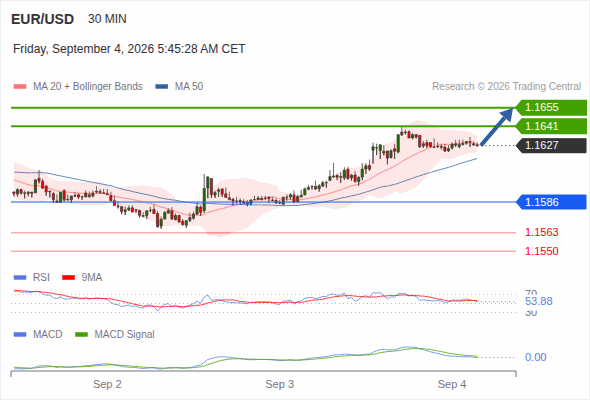Click the Sep 4 date axis label
The image size is (590, 400).
click(452, 384)
